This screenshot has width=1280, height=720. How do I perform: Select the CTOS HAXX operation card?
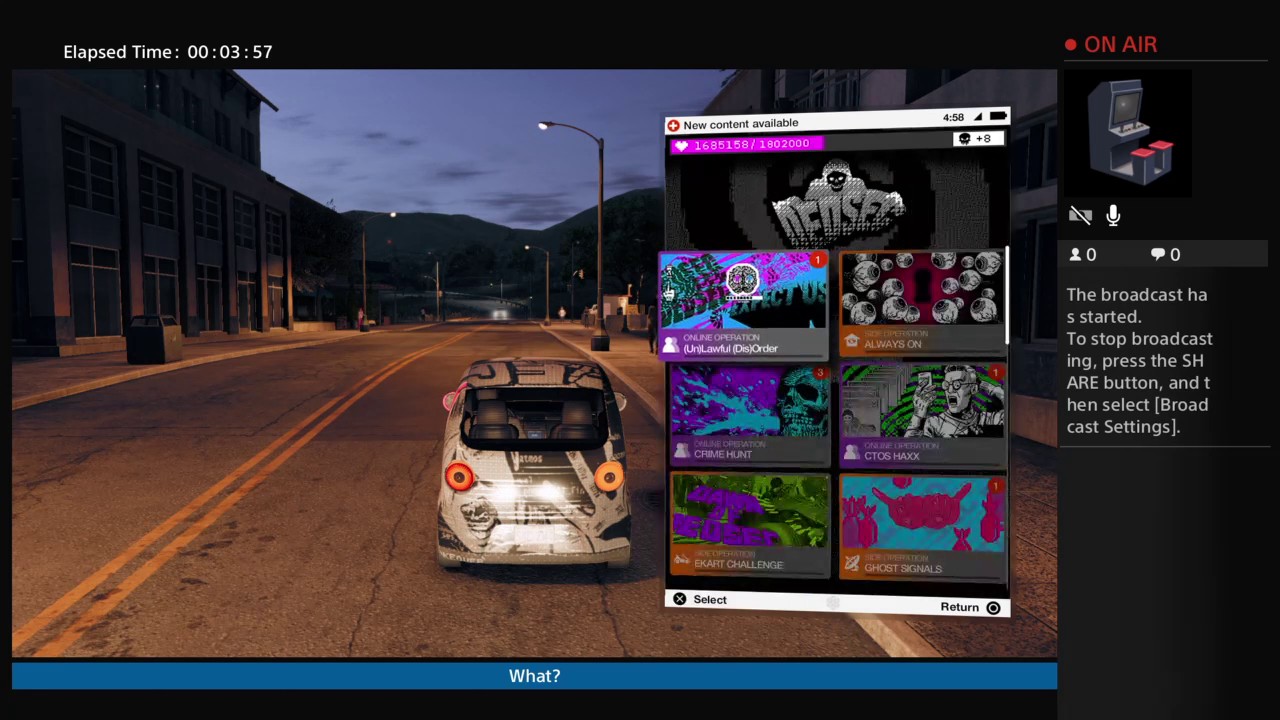922,414
